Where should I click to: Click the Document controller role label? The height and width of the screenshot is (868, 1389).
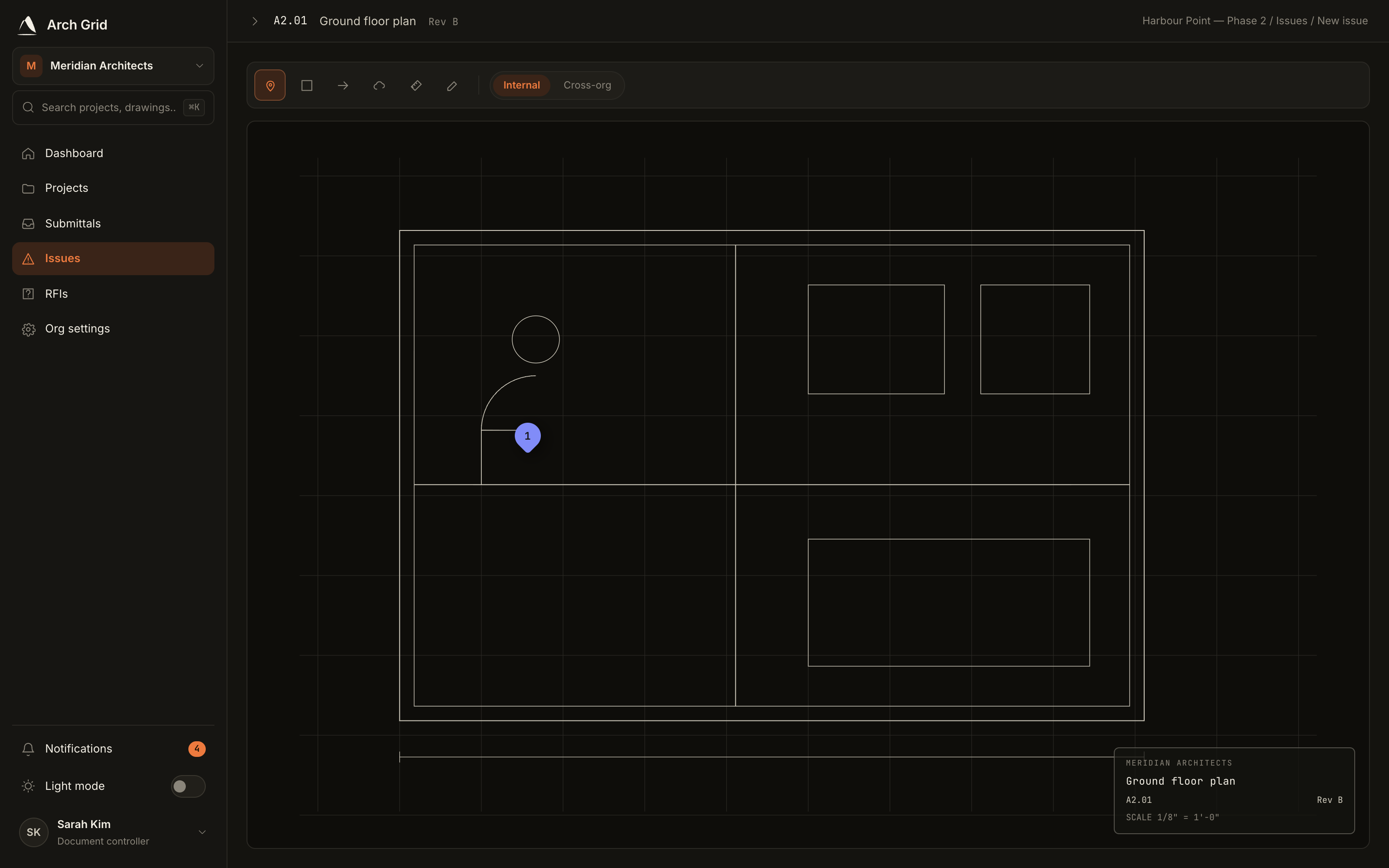coord(103,841)
